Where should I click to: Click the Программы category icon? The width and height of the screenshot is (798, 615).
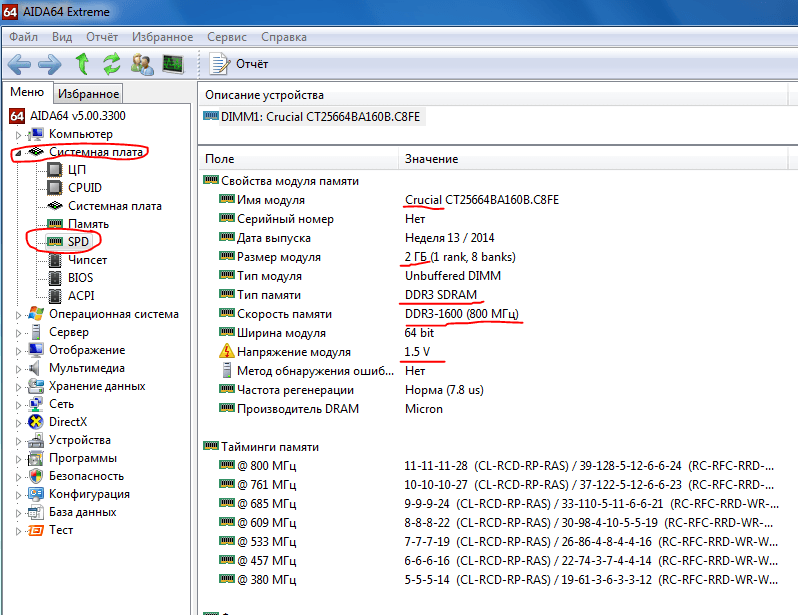[36, 458]
